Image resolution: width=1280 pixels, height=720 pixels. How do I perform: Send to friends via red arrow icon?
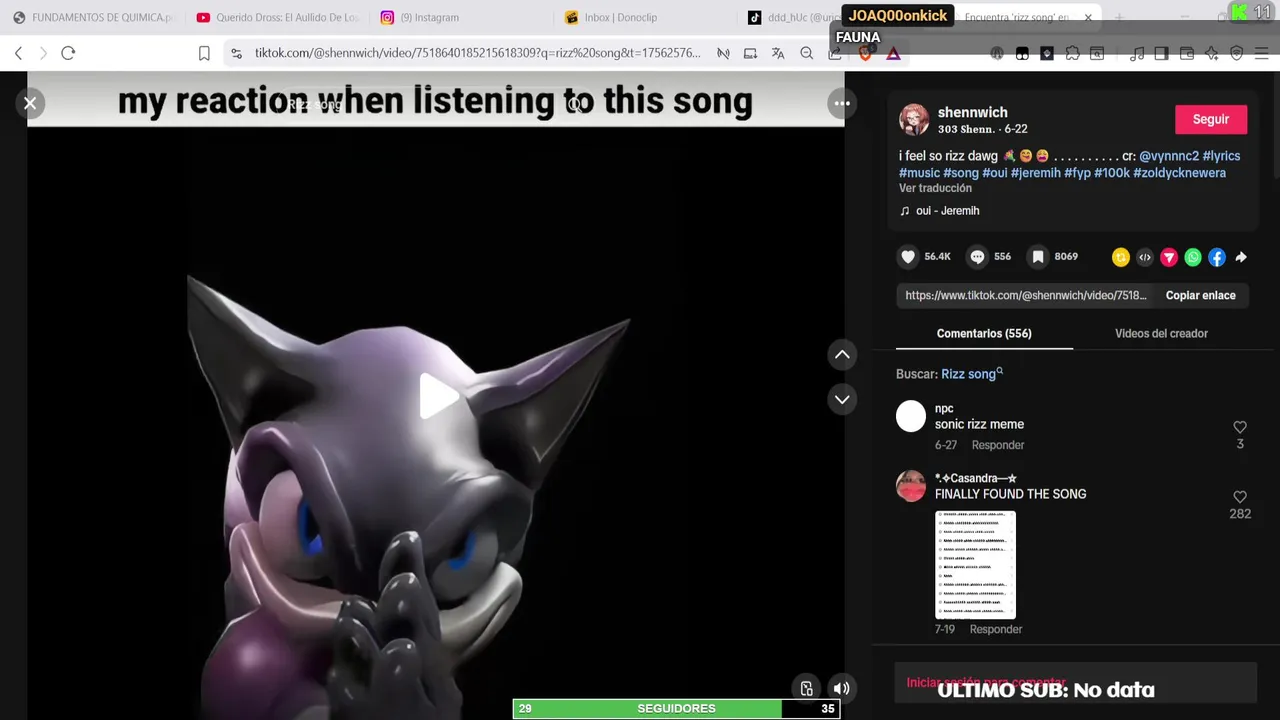[x=1168, y=257]
